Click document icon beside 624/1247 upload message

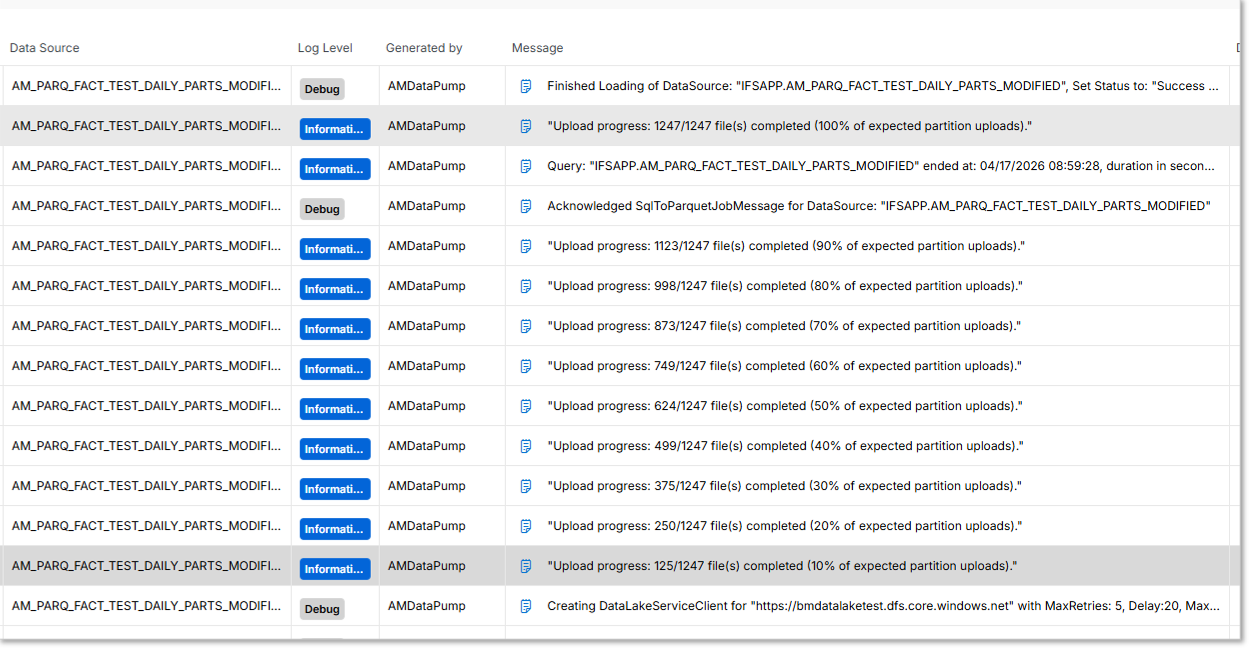pyautogui.click(x=526, y=406)
